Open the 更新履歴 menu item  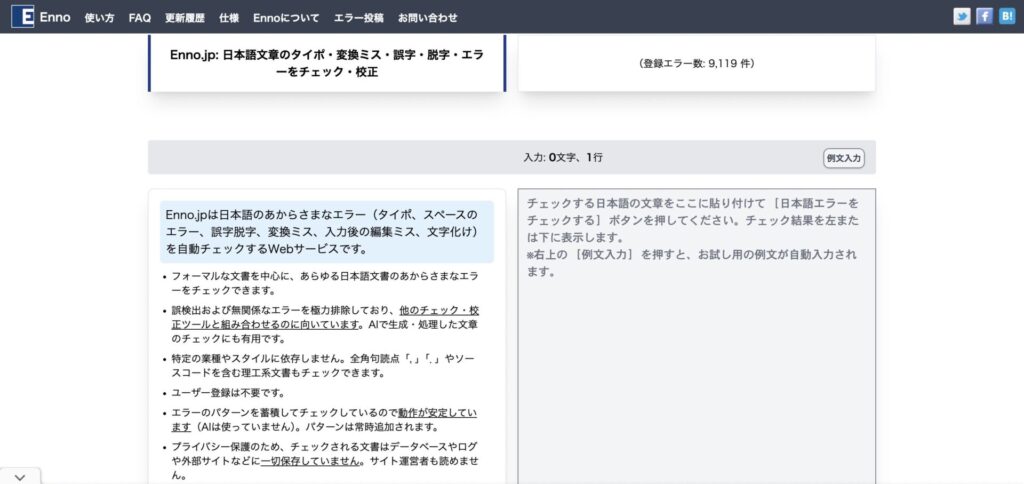(185, 18)
